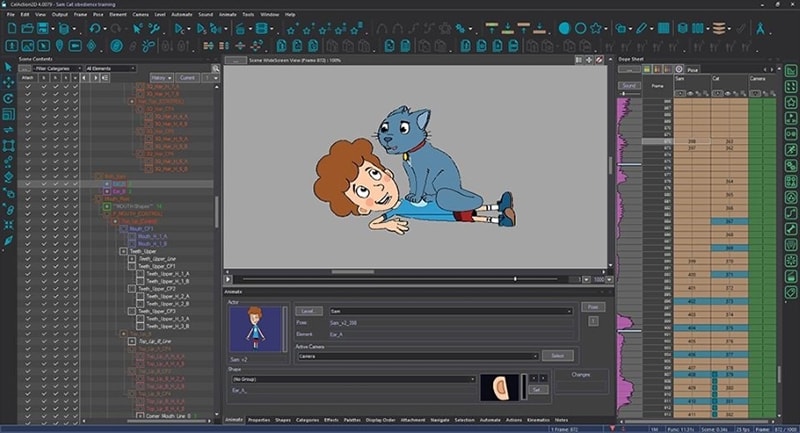Click the crossed-out circle icon above scene view
The height and width of the screenshot is (433, 800).
[x=599, y=60]
